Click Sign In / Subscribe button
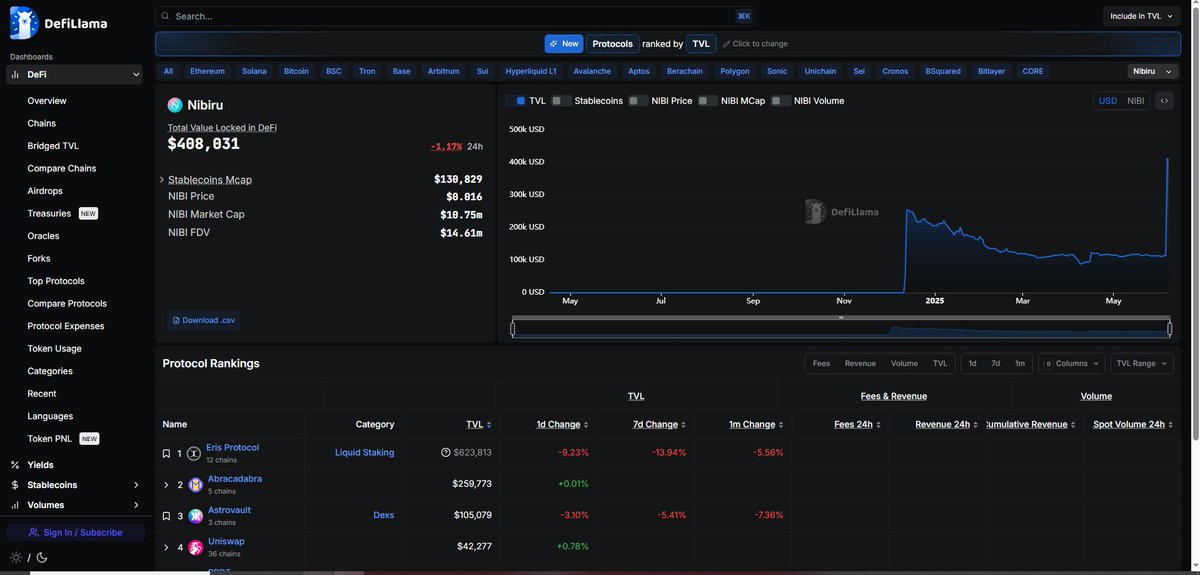Image resolution: width=1200 pixels, height=575 pixels. point(75,532)
